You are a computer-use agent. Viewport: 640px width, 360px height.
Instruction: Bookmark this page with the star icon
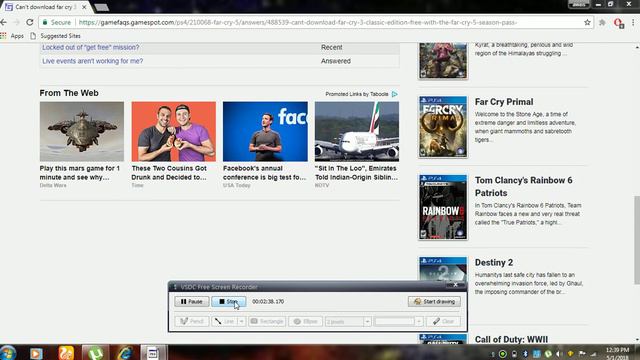tap(587, 22)
